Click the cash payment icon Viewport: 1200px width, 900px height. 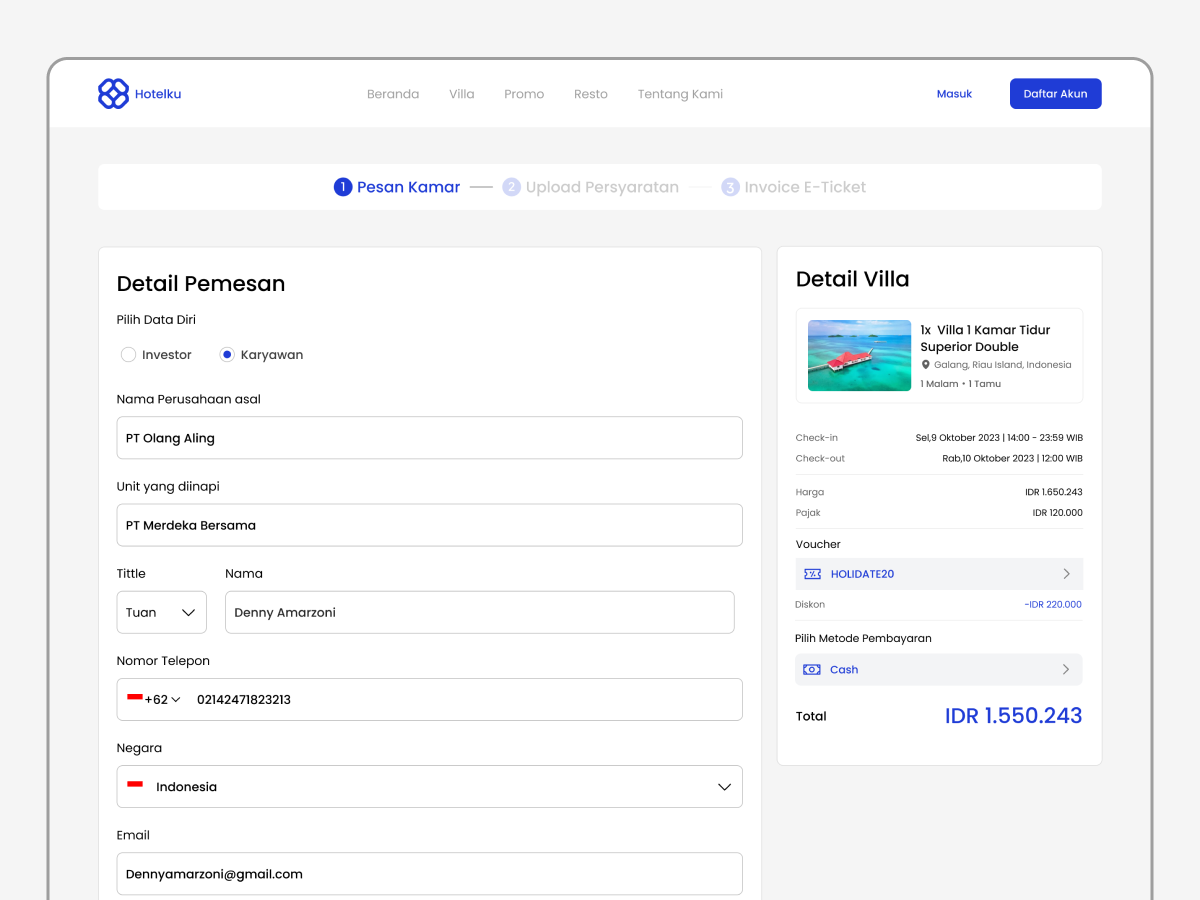(812, 669)
